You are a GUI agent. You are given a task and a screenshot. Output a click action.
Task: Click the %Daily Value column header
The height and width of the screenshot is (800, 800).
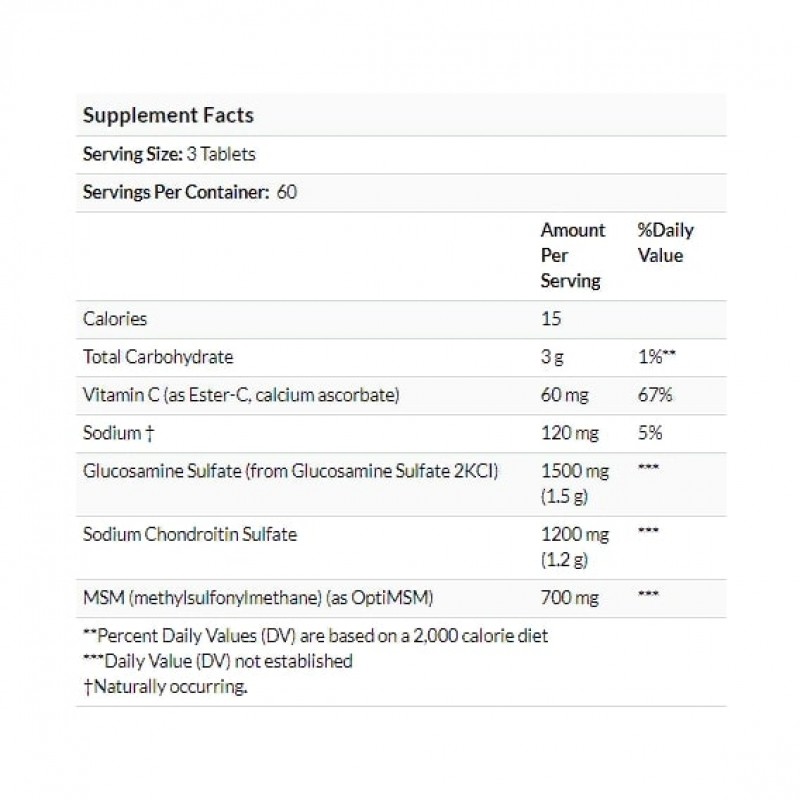[665, 243]
